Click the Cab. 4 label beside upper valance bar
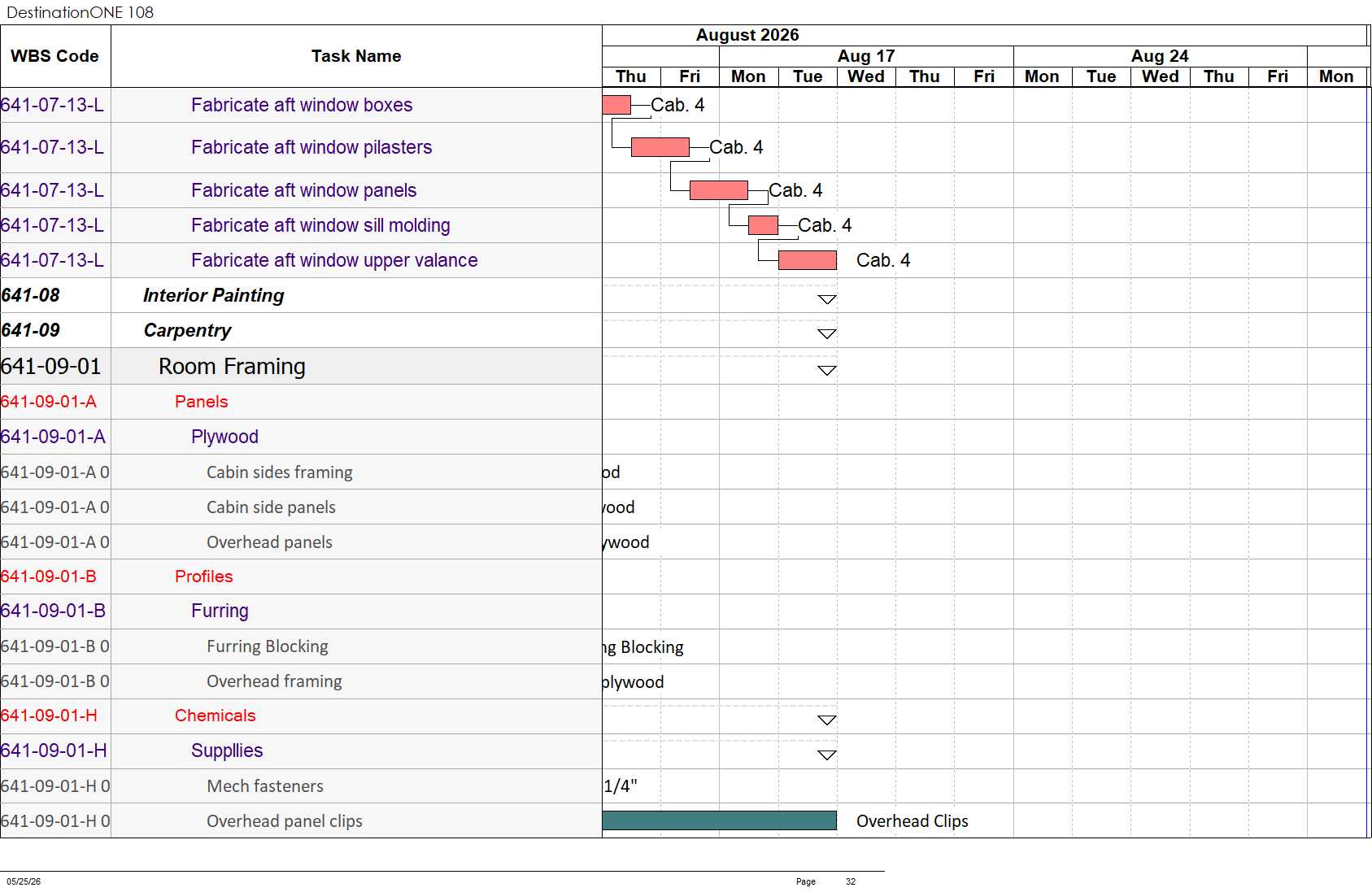 [x=883, y=260]
